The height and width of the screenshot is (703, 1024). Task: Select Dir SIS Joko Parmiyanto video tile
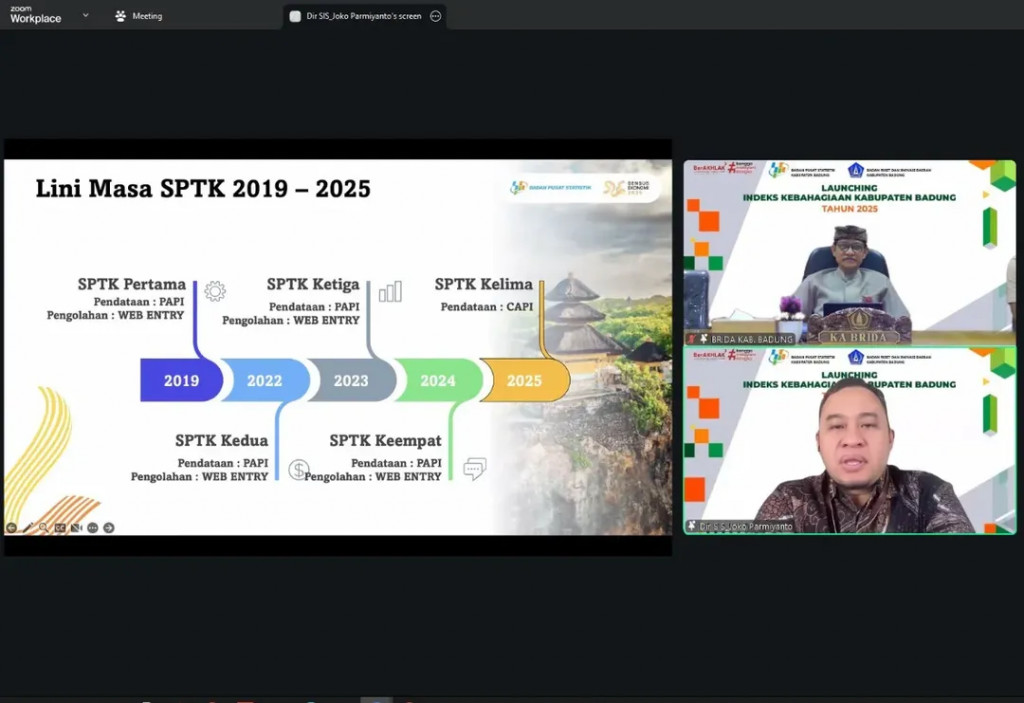tap(849, 440)
